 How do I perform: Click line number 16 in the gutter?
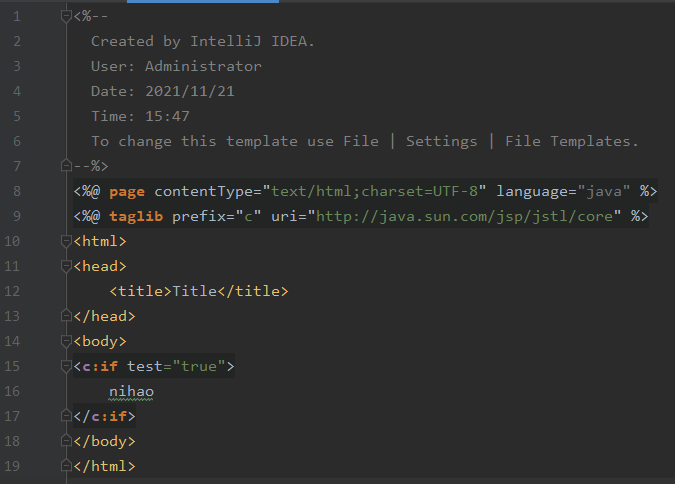click(12, 391)
